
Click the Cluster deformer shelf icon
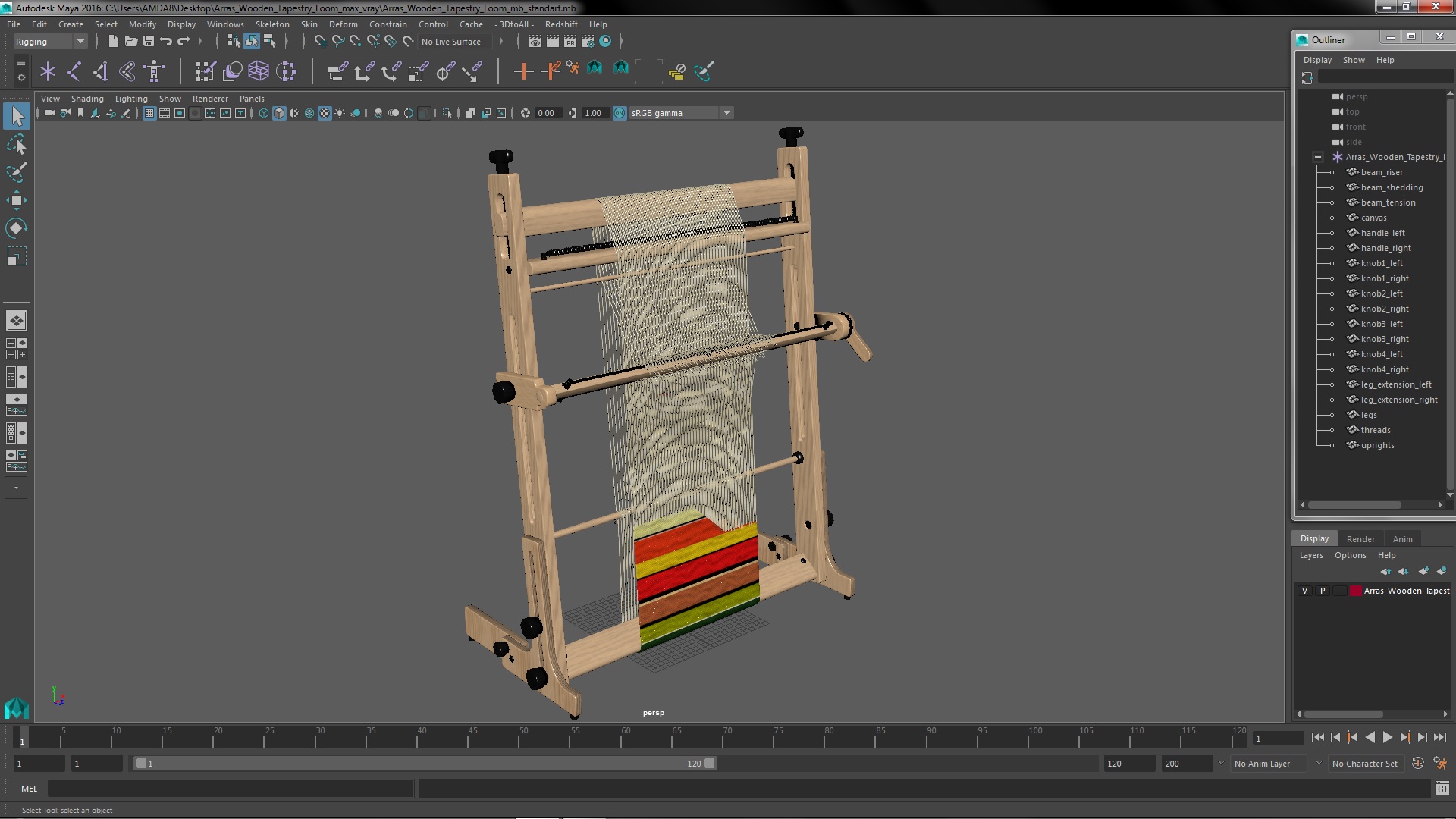[x=286, y=72]
